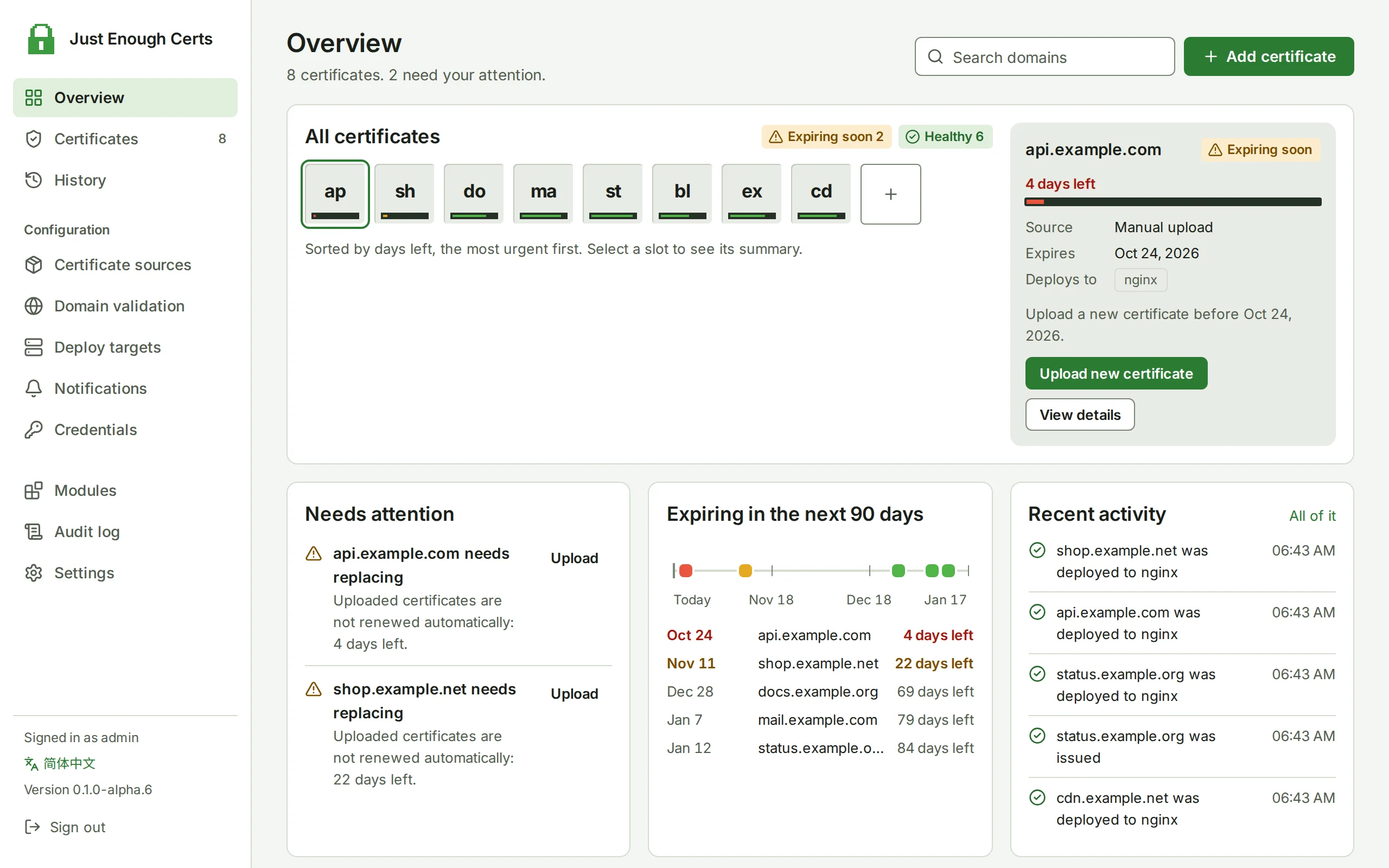Select the 'ap' certificate slot
1389x868 pixels.
pos(335,194)
